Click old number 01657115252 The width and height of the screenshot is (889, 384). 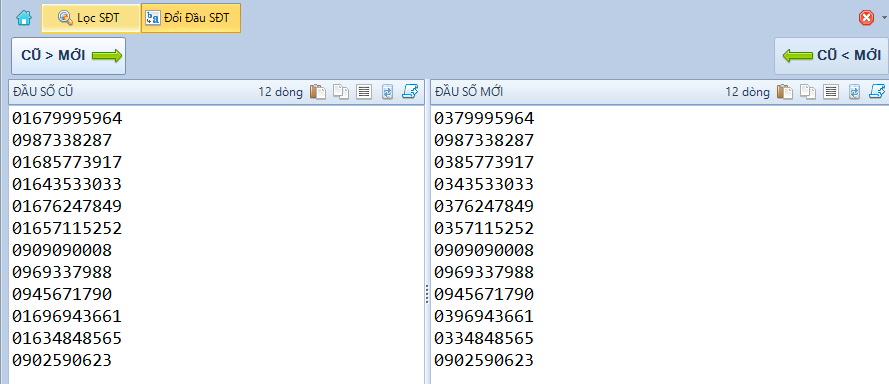[67, 229]
